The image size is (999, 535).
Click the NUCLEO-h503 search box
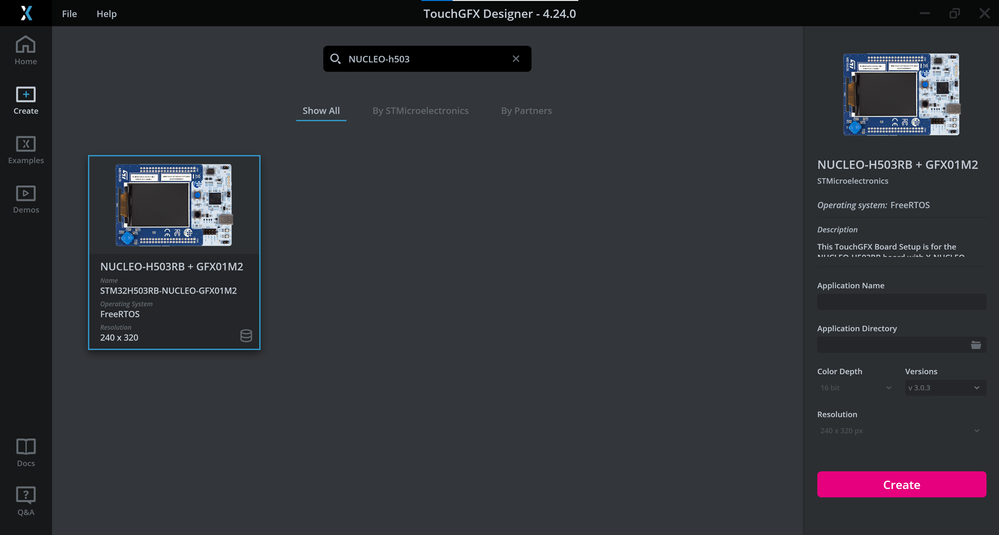(427, 59)
